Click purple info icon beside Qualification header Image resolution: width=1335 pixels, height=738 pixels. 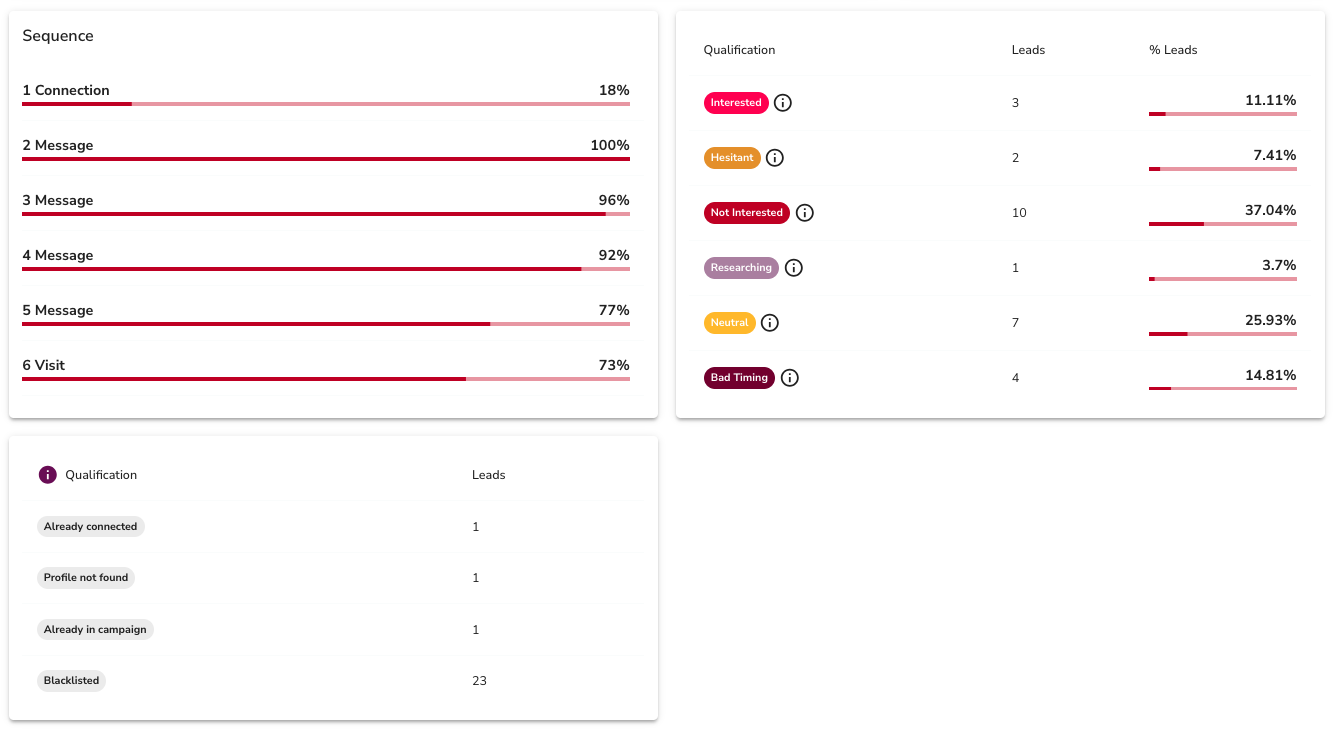[x=48, y=475]
